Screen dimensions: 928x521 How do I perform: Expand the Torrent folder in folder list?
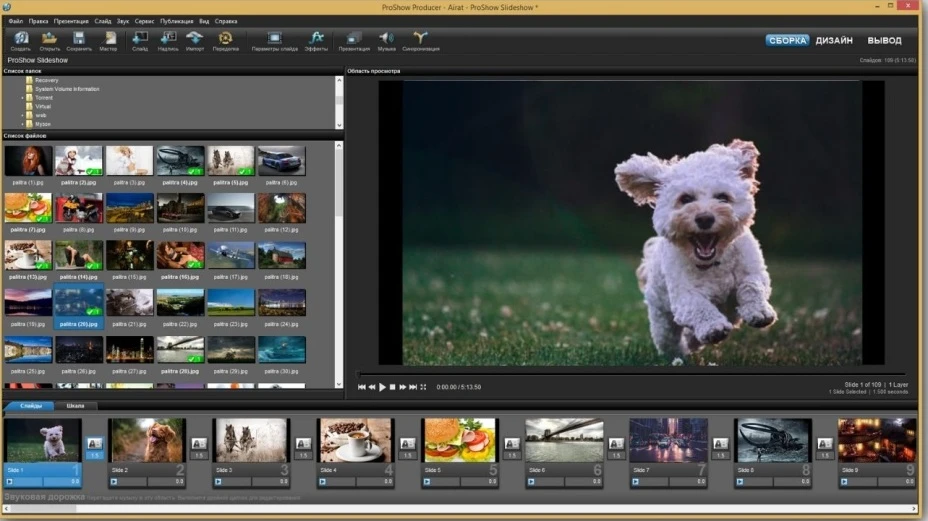pos(22,98)
